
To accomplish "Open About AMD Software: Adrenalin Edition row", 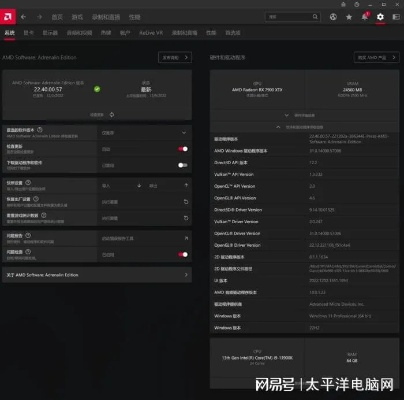I will pyautogui.click(x=97, y=275).
